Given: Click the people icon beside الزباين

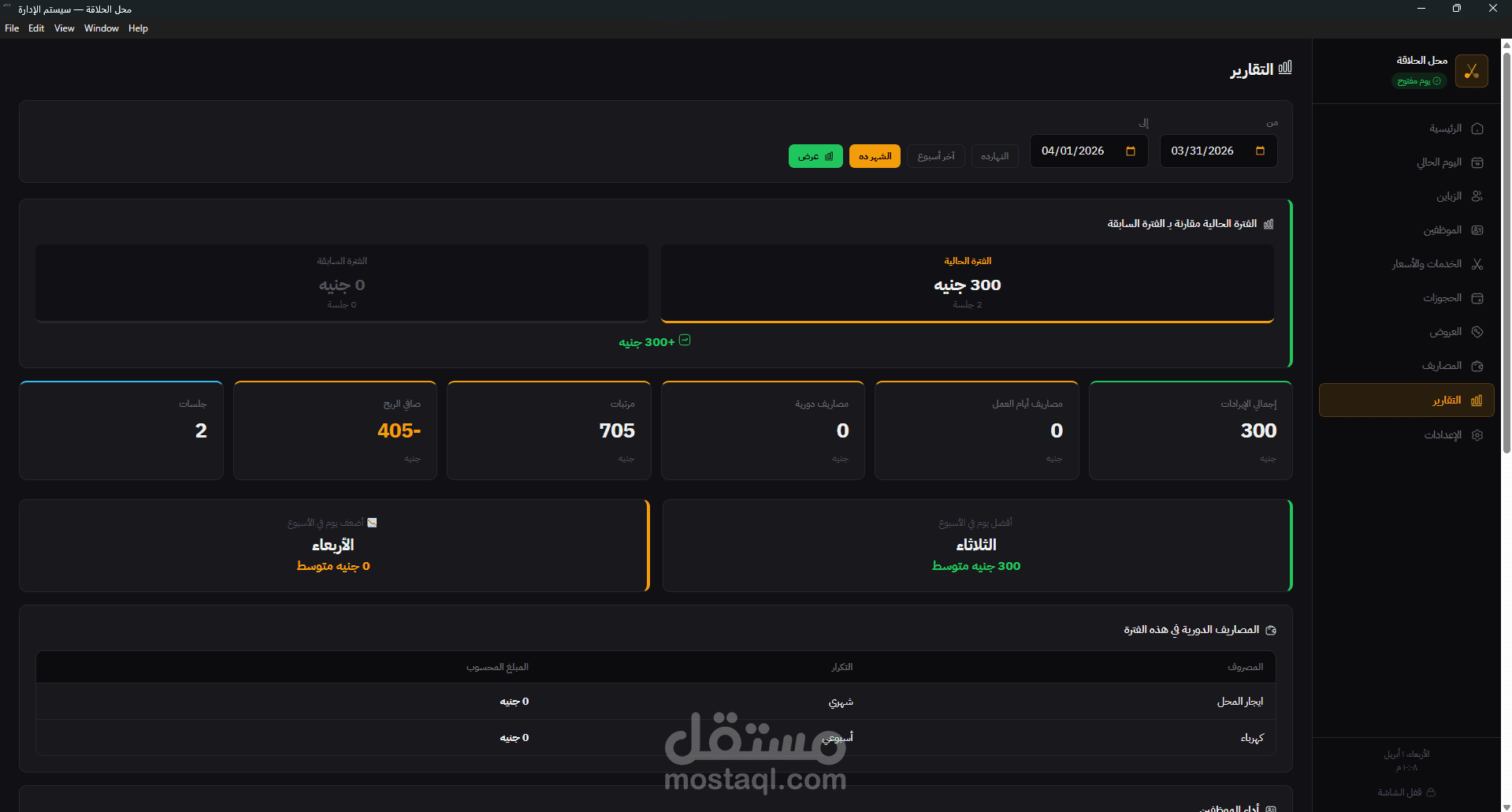Looking at the screenshot, I should point(1477,196).
